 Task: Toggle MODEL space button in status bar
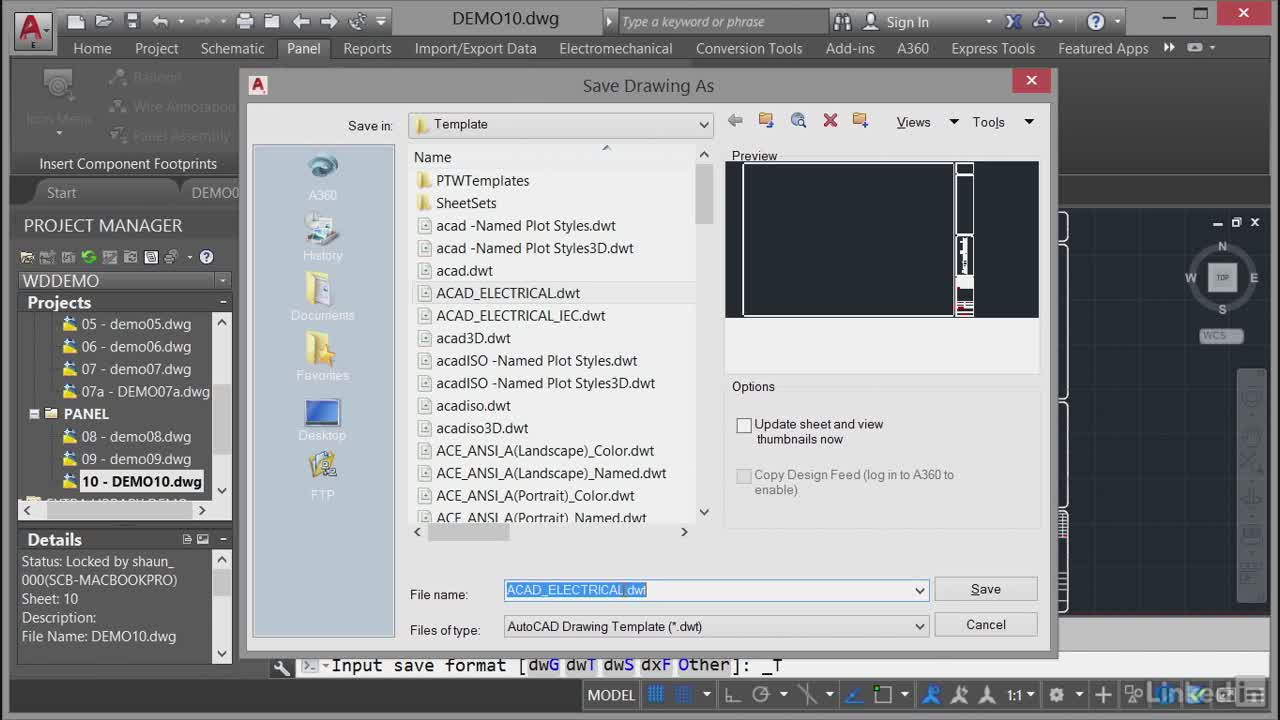tap(611, 695)
